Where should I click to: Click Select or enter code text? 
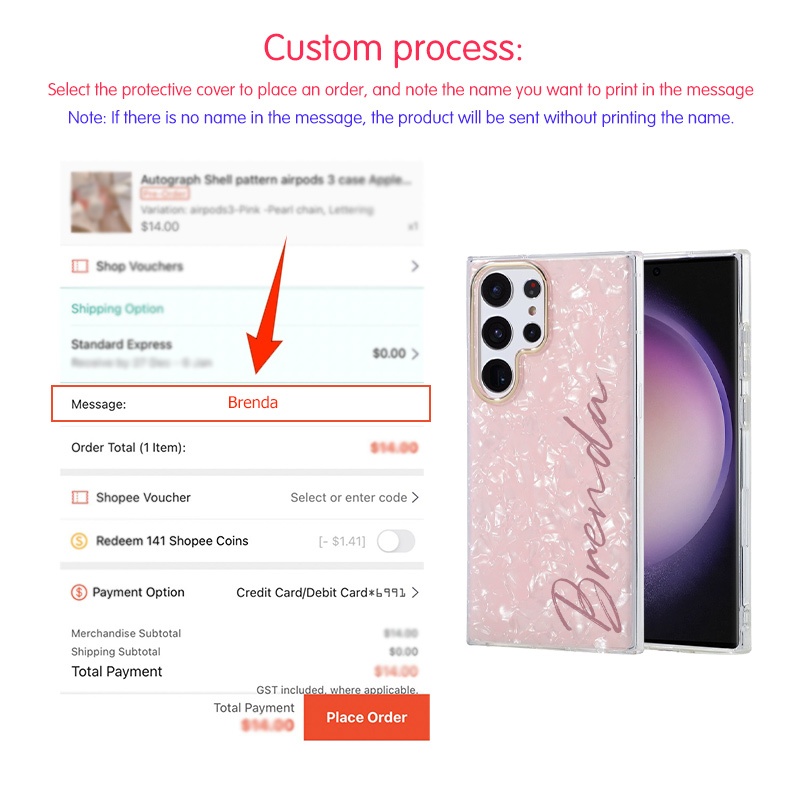[x=348, y=497]
